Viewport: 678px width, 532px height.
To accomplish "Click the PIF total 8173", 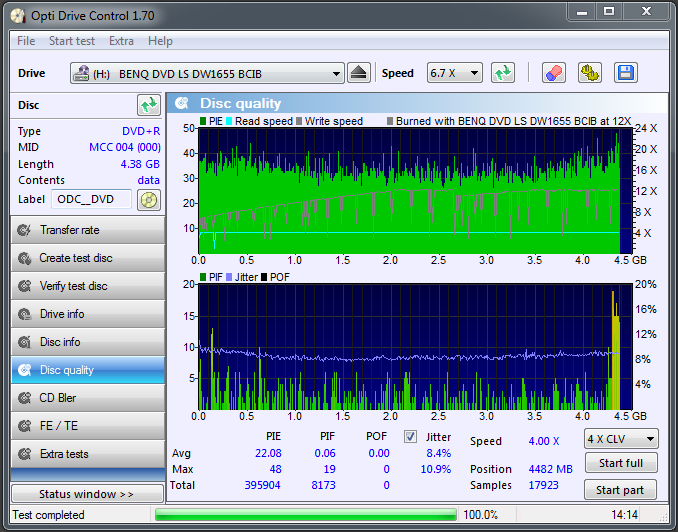I will coord(323,485).
